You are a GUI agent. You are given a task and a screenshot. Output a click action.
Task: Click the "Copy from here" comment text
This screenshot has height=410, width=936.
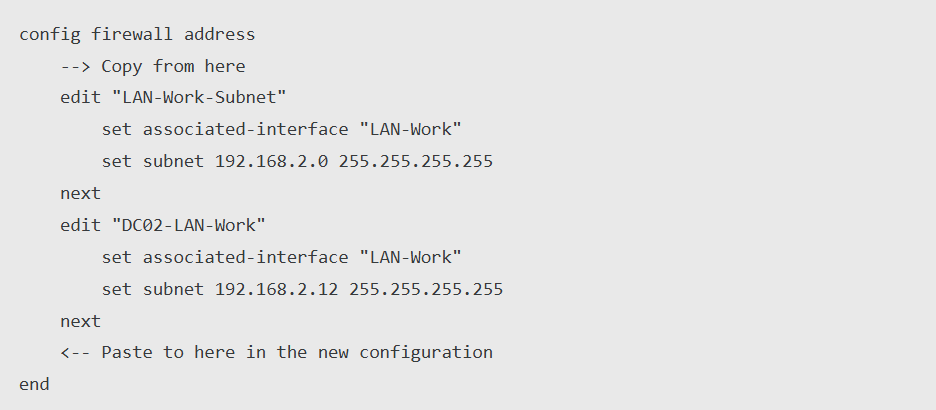[173, 67]
